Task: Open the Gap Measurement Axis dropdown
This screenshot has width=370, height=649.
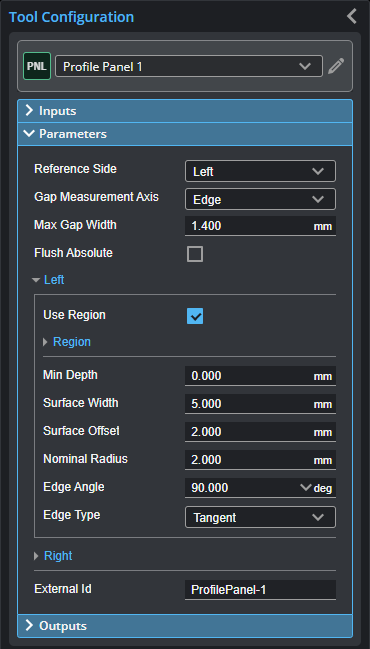Action: click(260, 200)
